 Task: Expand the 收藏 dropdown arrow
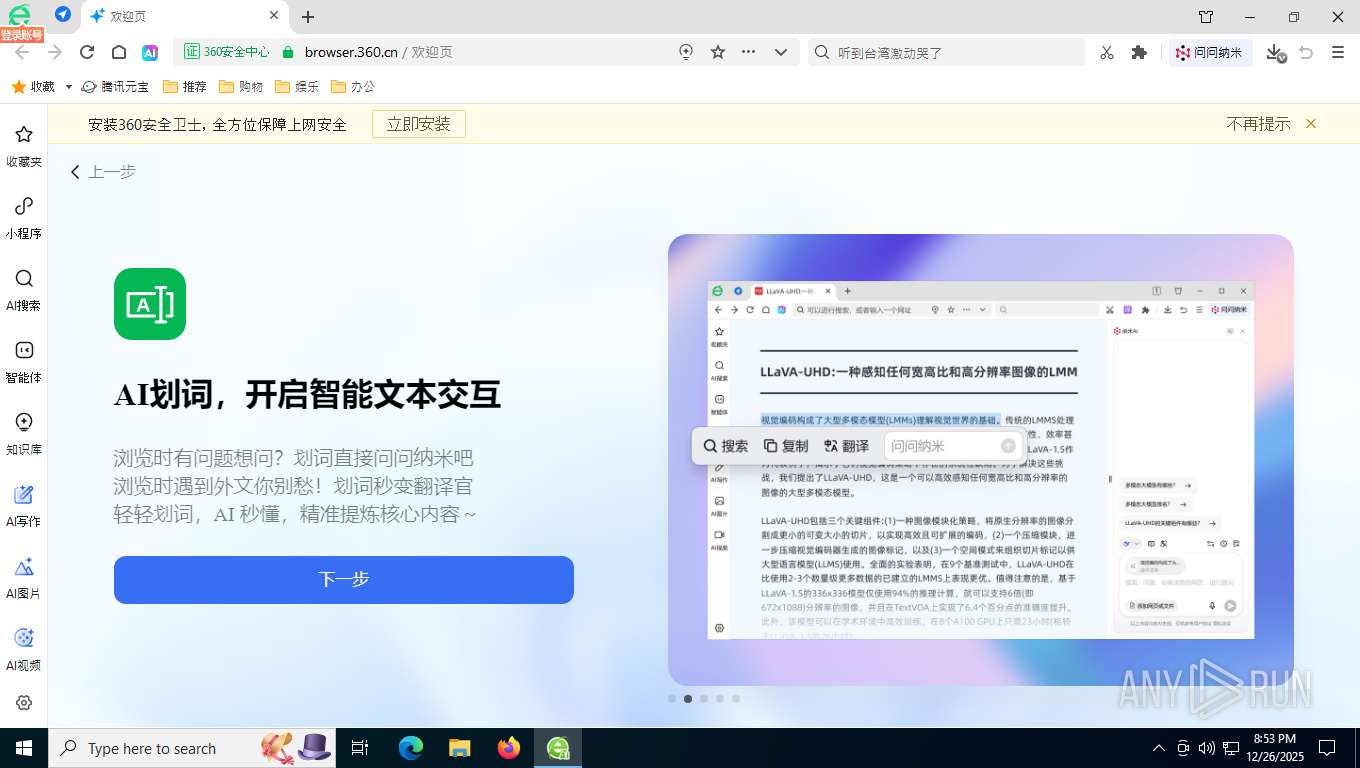point(68,87)
